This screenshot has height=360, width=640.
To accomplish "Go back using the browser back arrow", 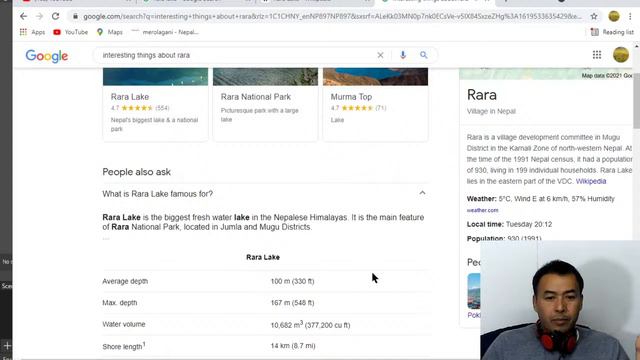I will tap(23, 16).
